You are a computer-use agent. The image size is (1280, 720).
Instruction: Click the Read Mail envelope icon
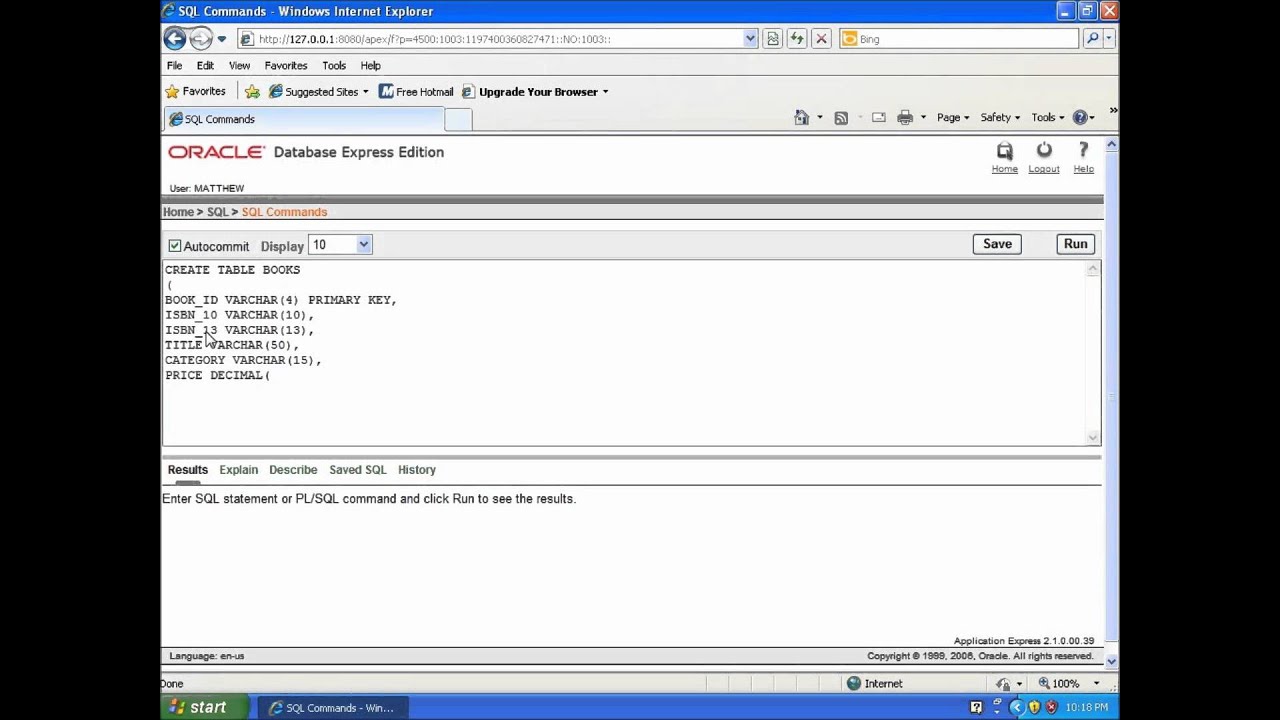tap(878, 117)
